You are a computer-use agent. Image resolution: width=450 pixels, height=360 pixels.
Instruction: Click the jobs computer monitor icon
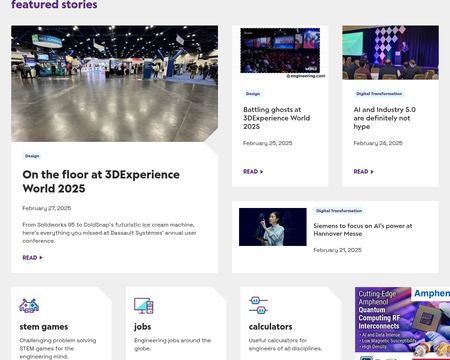tap(143, 306)
